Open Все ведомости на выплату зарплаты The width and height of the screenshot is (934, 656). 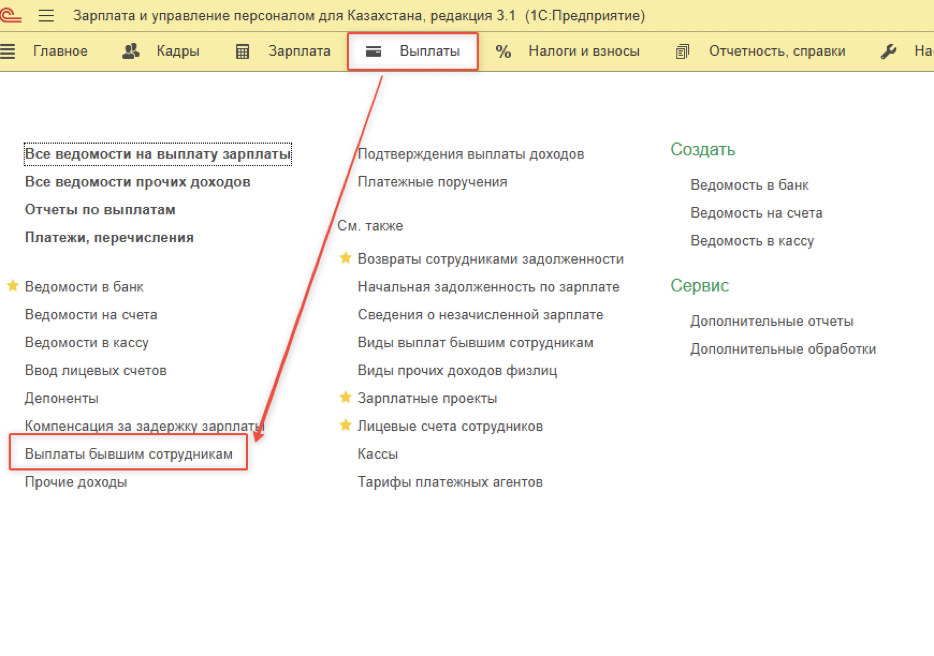158,154
